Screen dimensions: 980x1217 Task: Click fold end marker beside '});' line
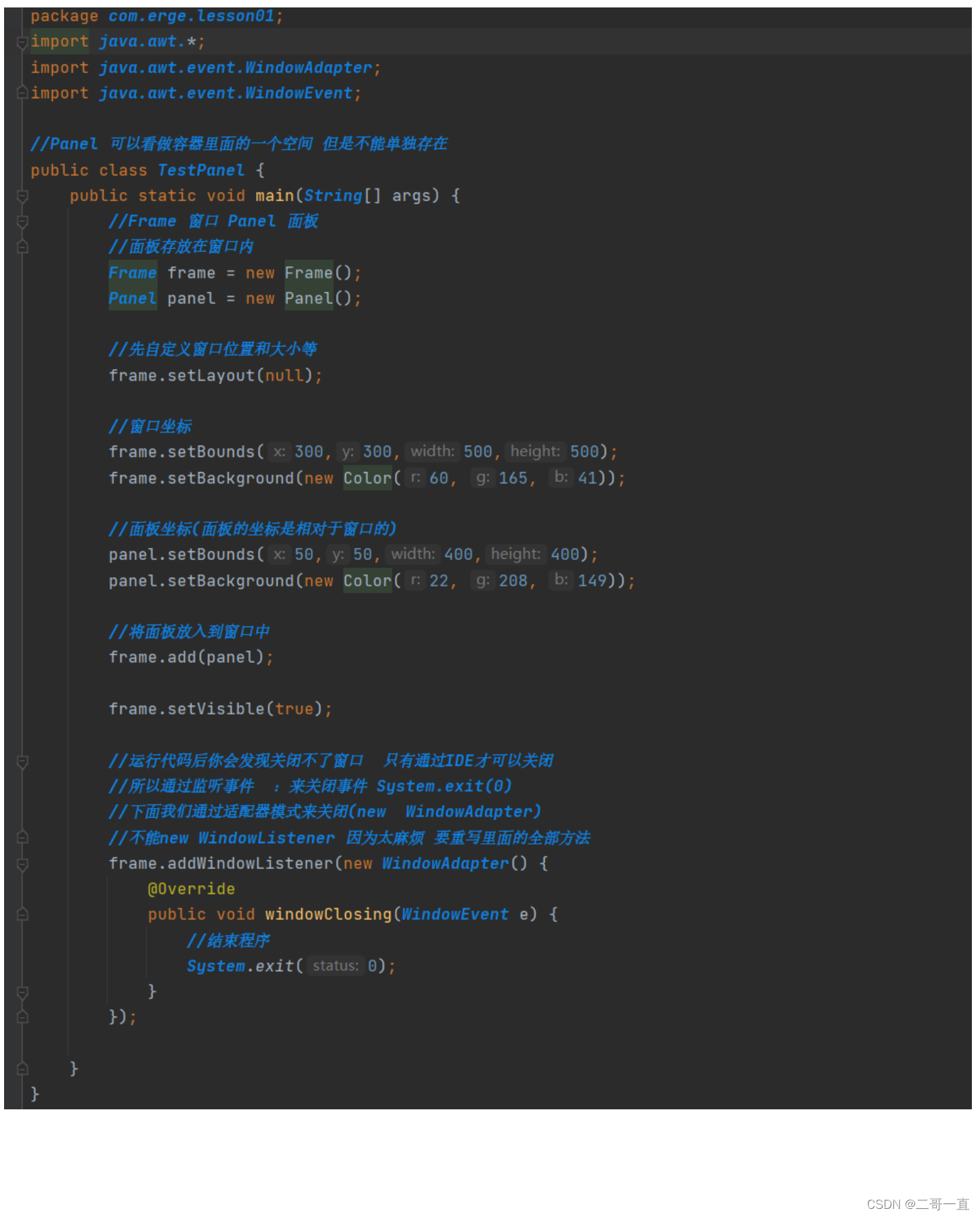(x=22, y=1017)
